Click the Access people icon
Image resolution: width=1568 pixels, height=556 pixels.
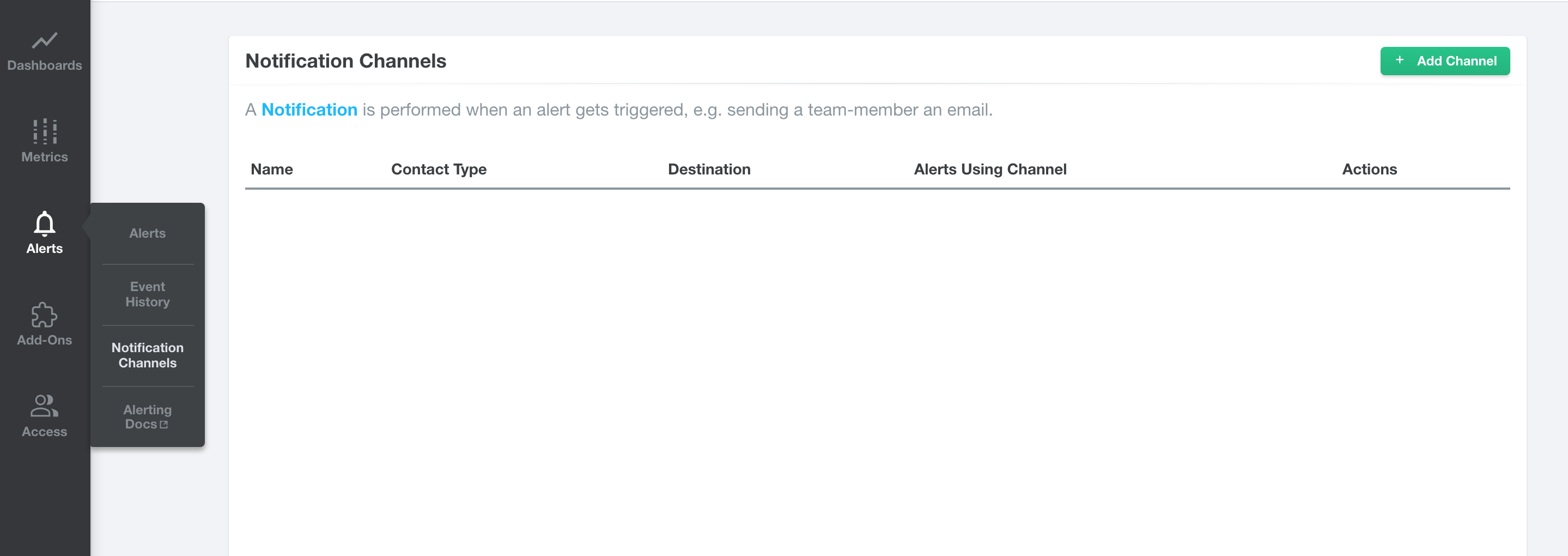coord(45,406)
